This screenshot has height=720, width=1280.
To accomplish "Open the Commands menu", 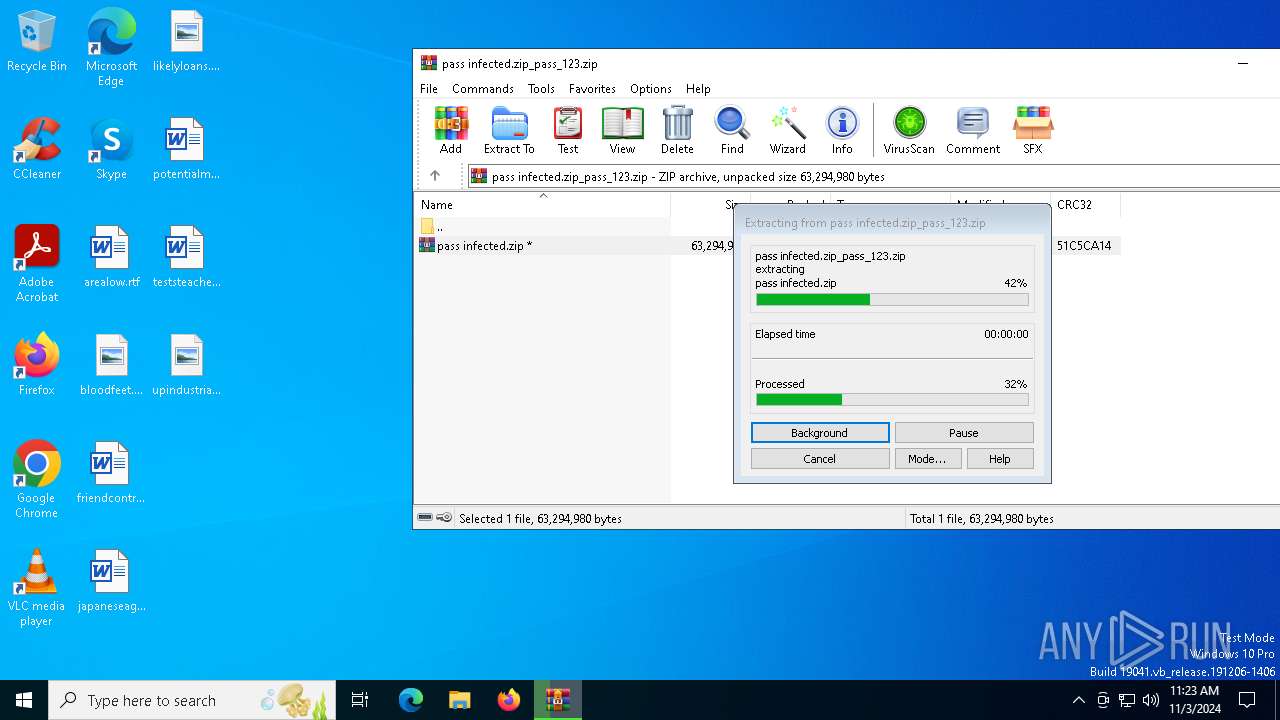I will pyautogui.click(x=483, y=88).
